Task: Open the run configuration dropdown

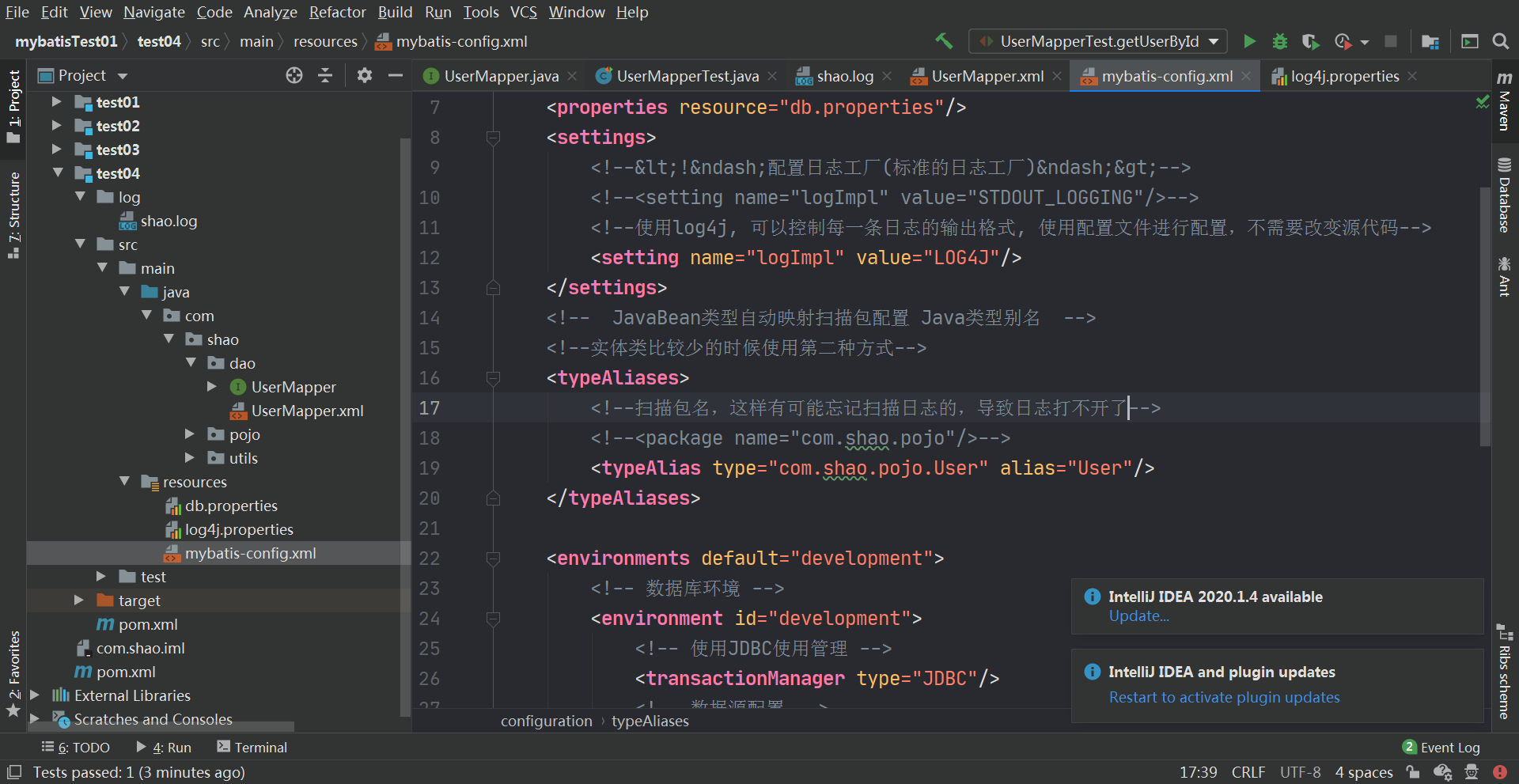Action: click(1098, 41)
